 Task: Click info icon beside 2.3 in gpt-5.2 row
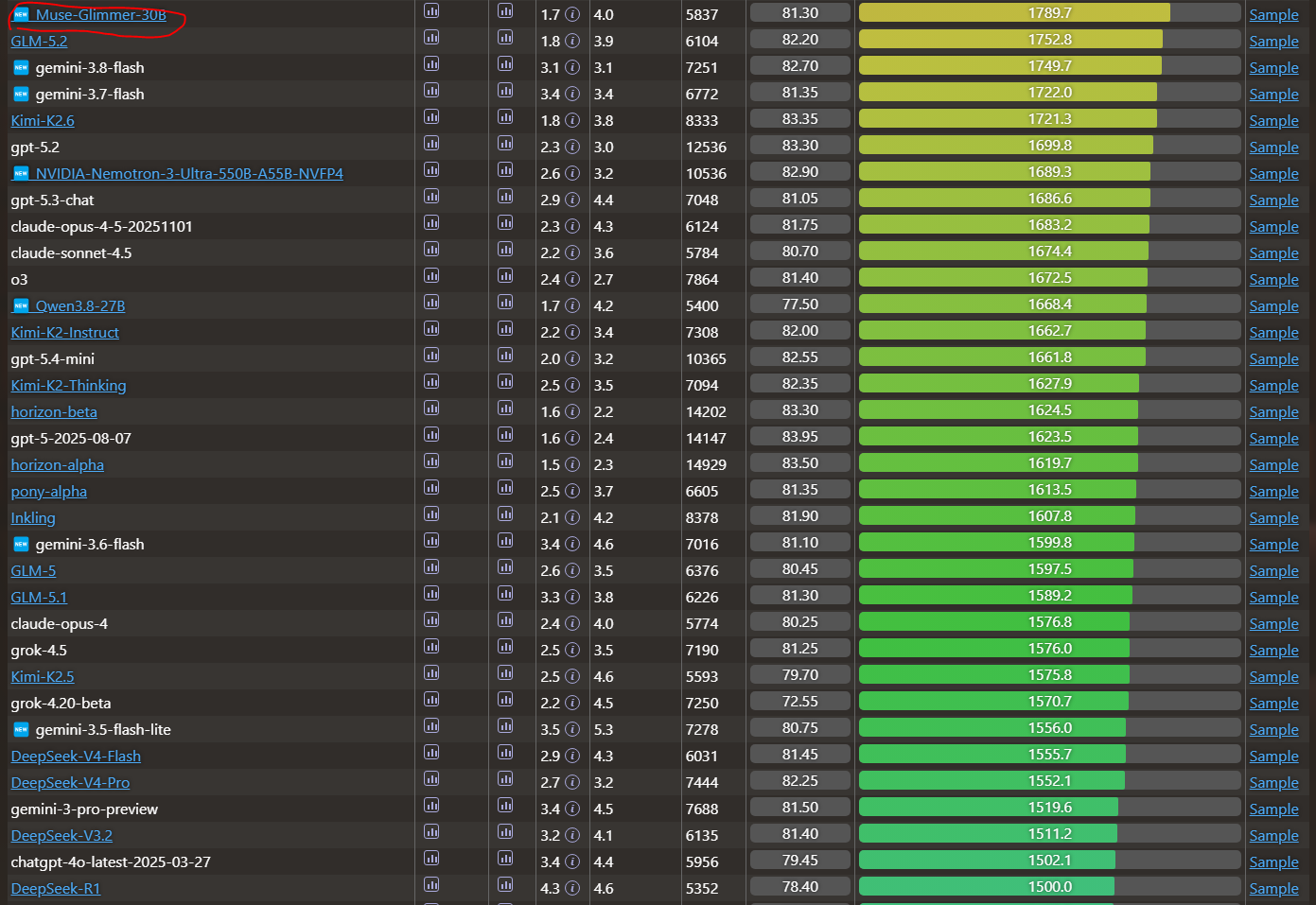click(x=572, y=148)
